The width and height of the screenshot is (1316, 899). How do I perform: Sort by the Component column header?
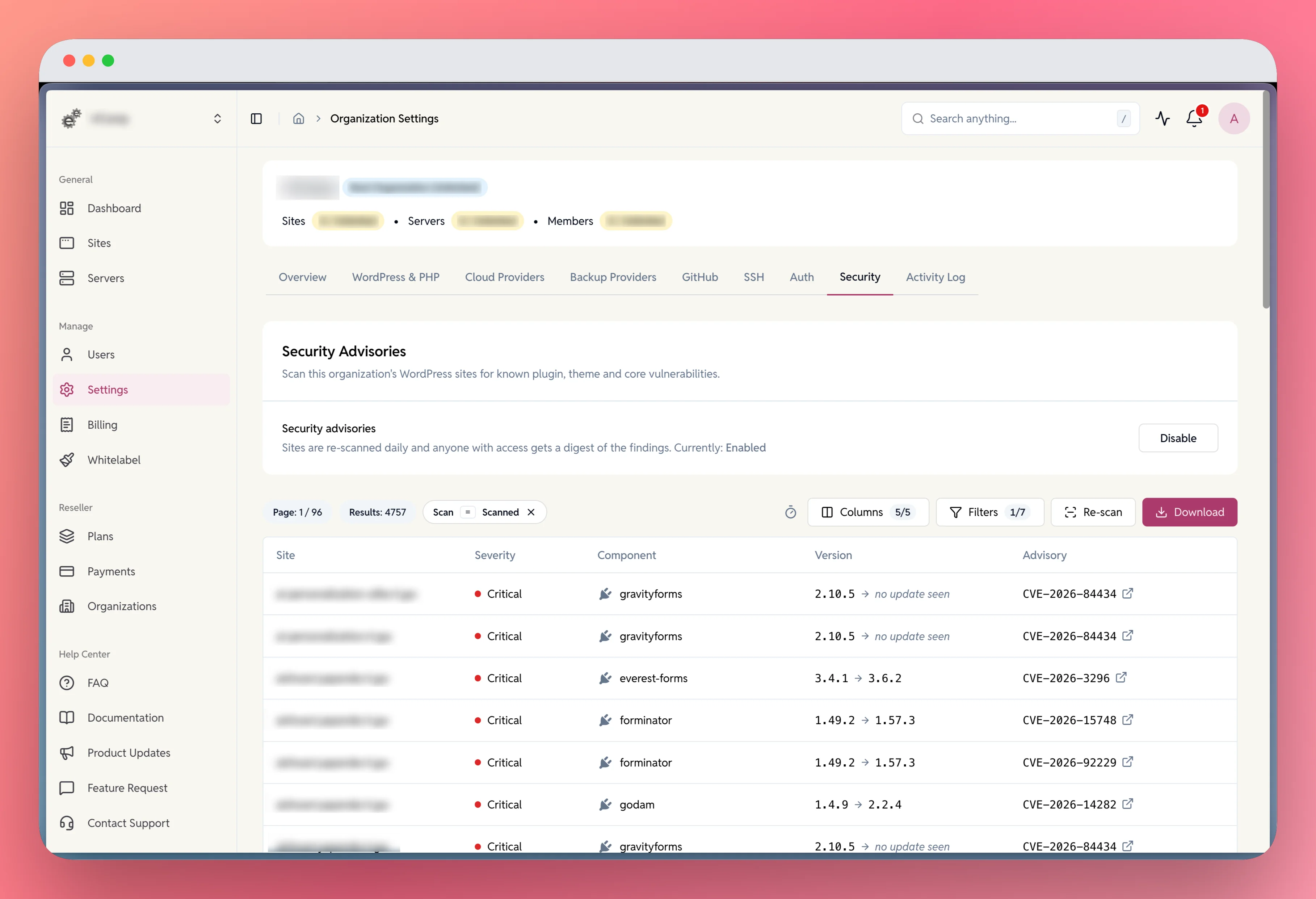(626, 555)
